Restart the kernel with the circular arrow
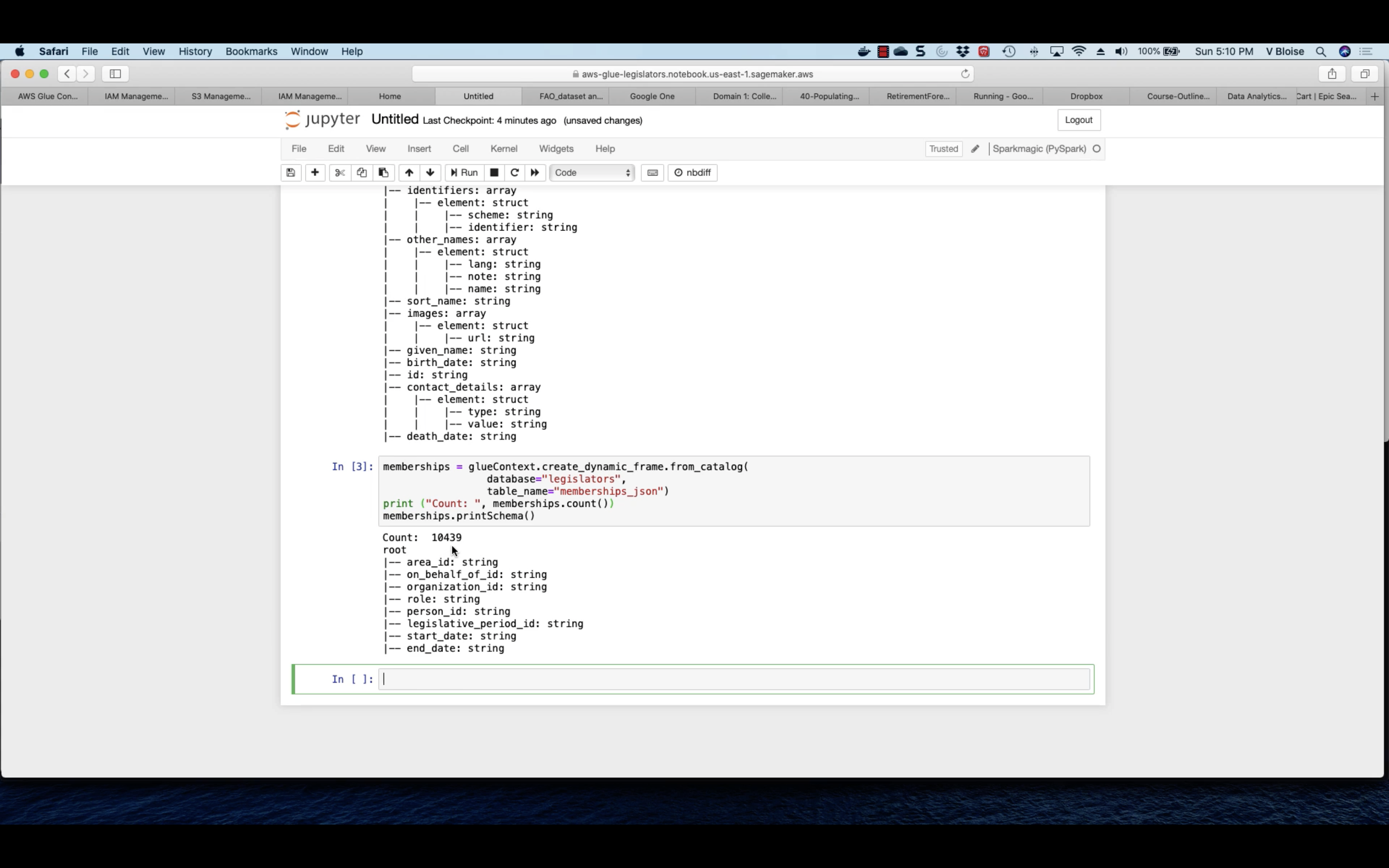Image resolution: width=1389 pixels, height=868 pixels. coord(514,173)
